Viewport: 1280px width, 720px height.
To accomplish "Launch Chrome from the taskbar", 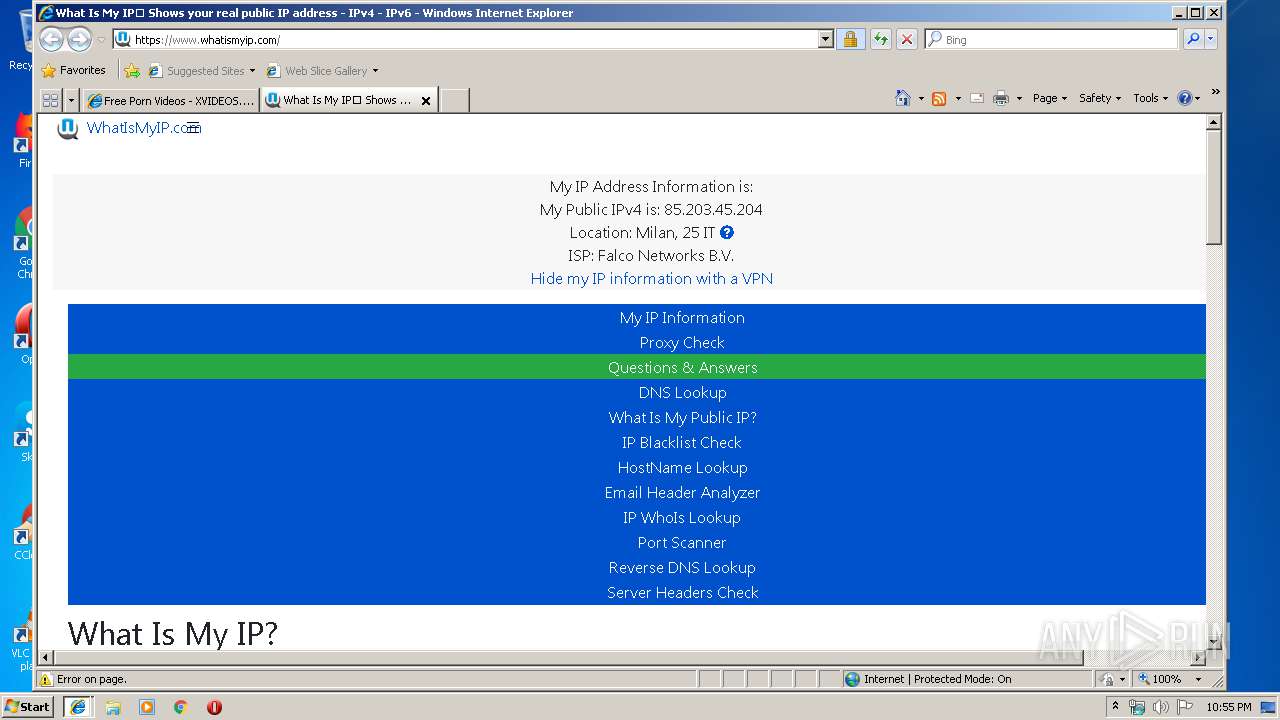I will (181, 707).
